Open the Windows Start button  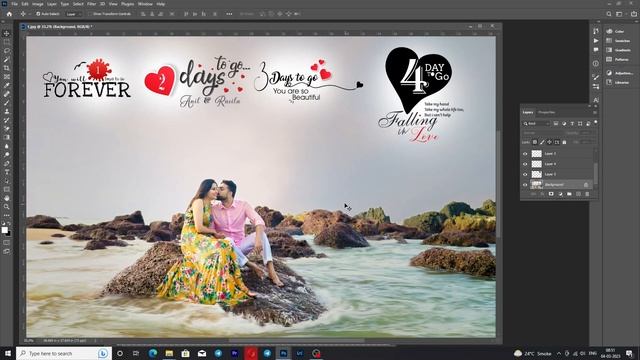point(8,353)
